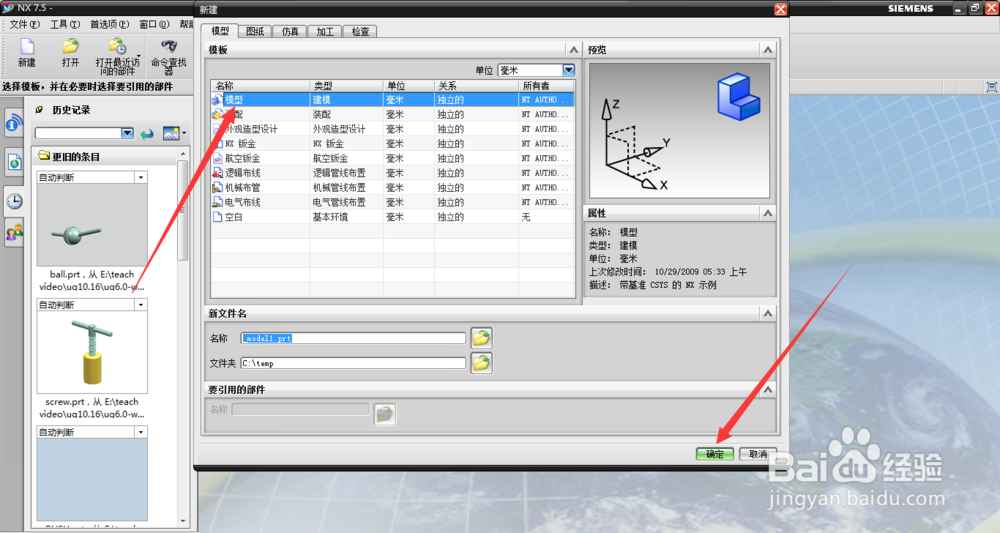Image resolution: width=1000 pixels, height=533 pixels.
Task: Click the browse folder icon beside 文件夹 field
Action: point(481,363)
